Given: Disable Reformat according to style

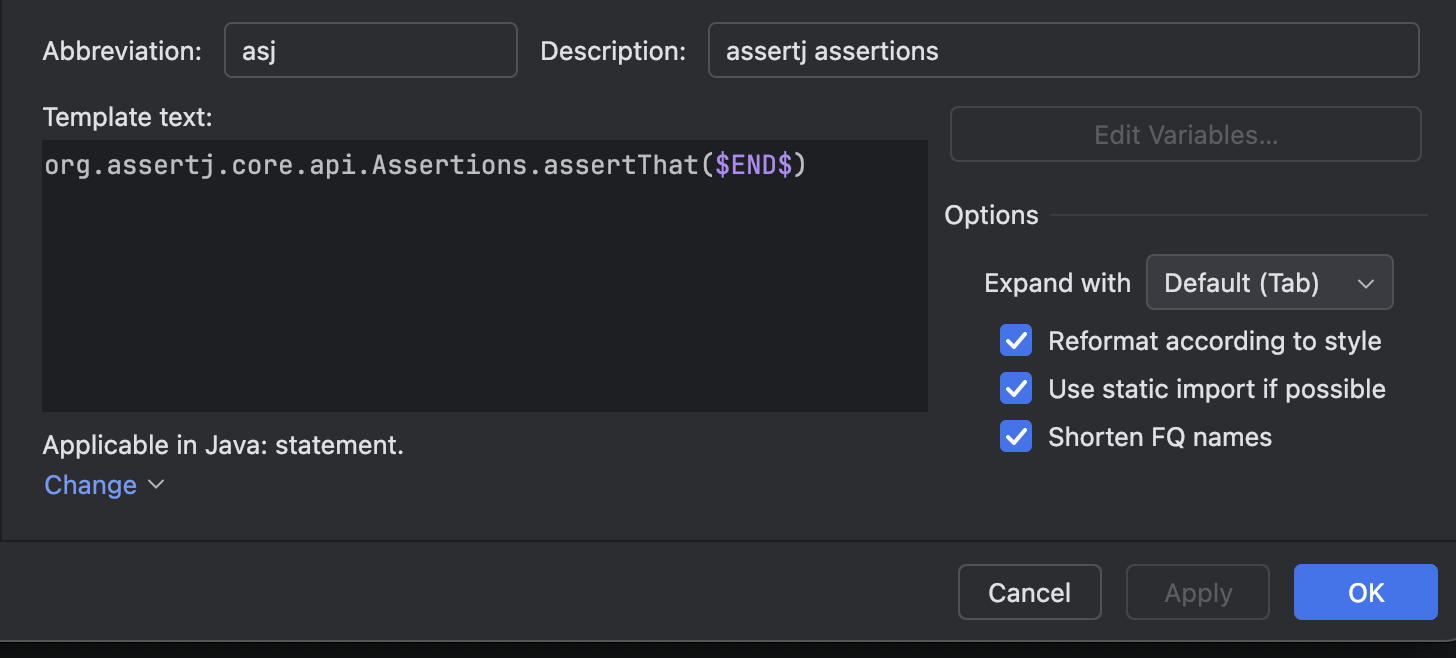Looking at the screenshot, I should (1016, 341).
